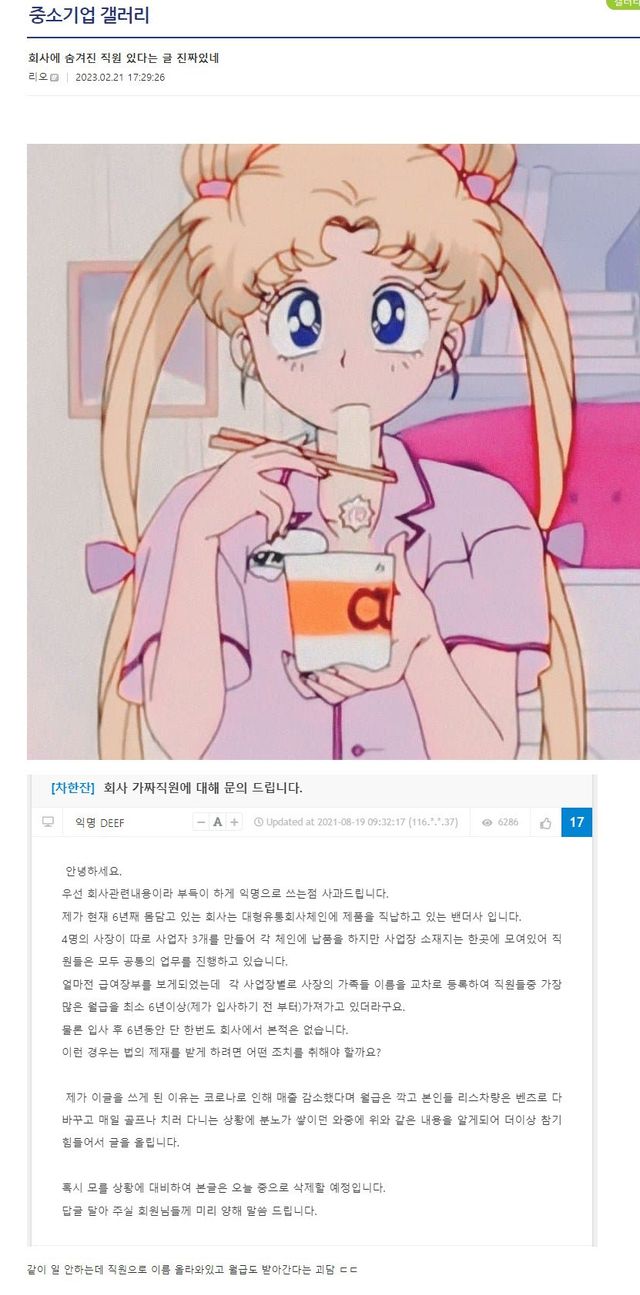The width and height of the screenshot is (640, 1295).
Task: Click the post time 2023.02.21 17:29:26
Action: coord(120,77)
